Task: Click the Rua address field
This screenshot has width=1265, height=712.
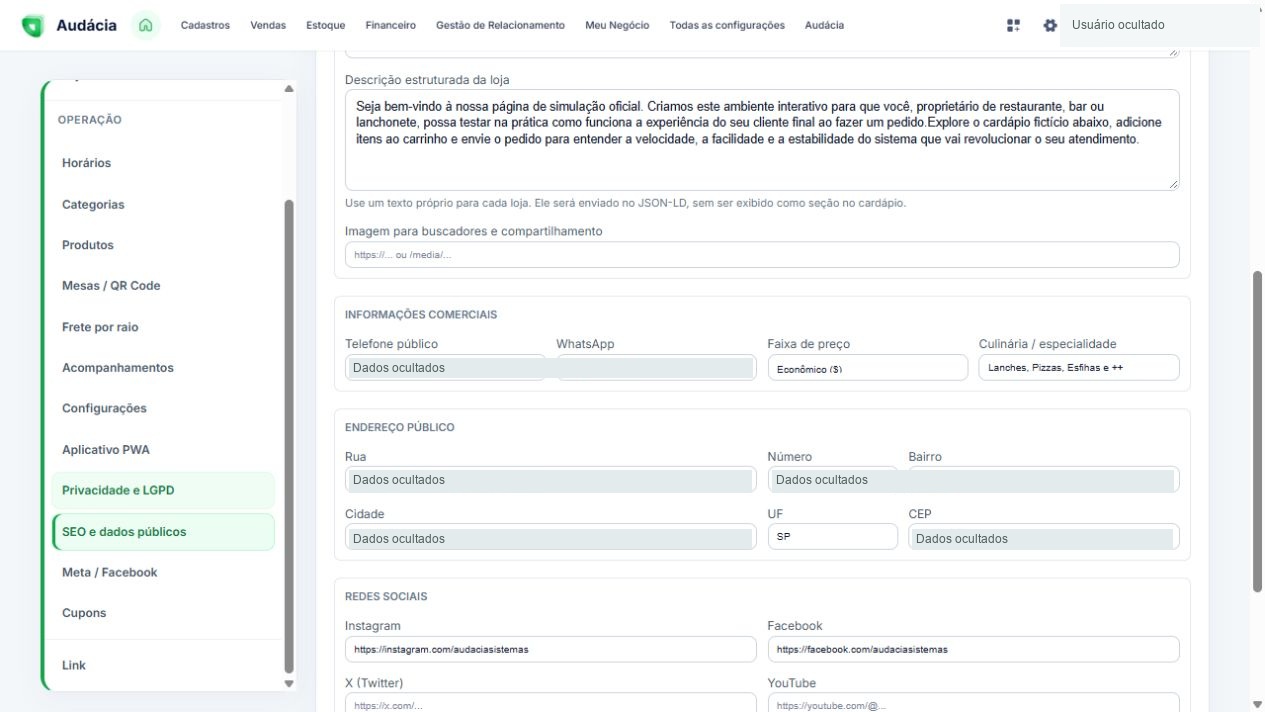Action: [551, 480]
